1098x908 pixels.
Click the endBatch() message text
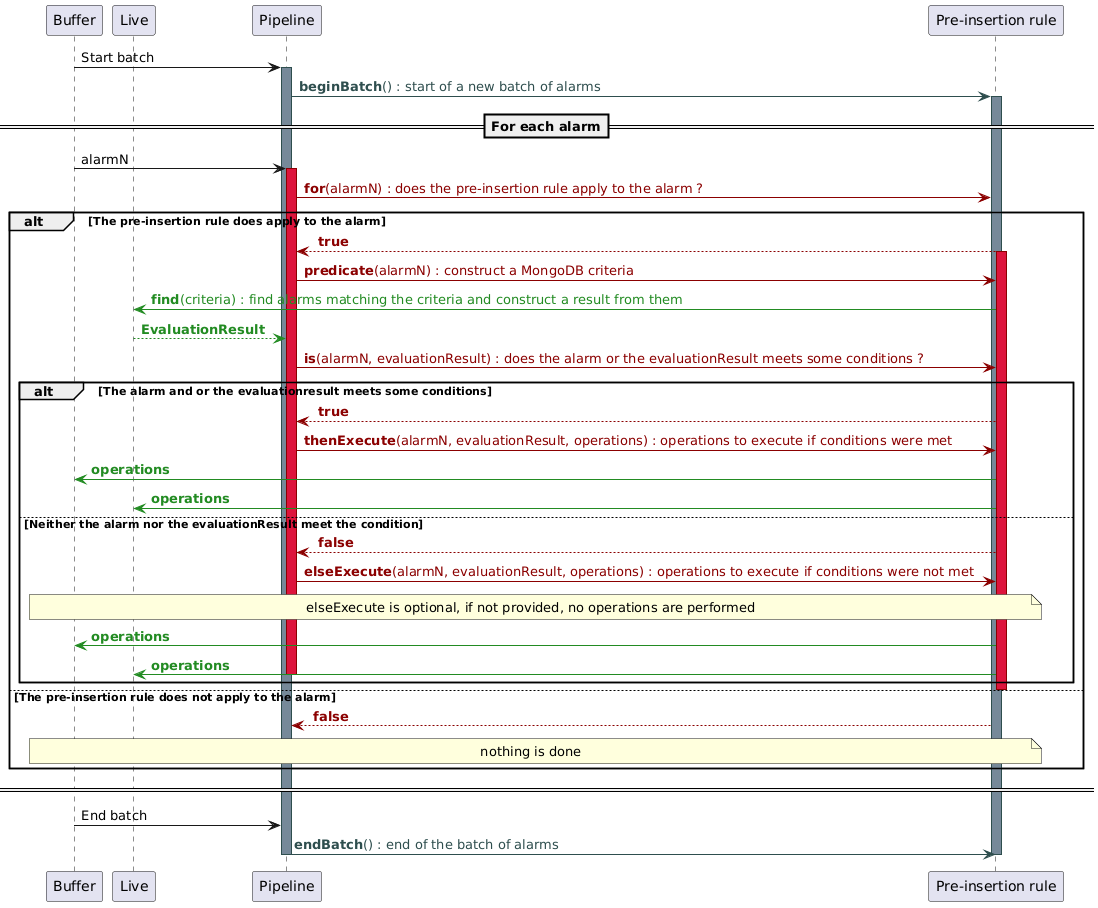(x=426, y=844)
